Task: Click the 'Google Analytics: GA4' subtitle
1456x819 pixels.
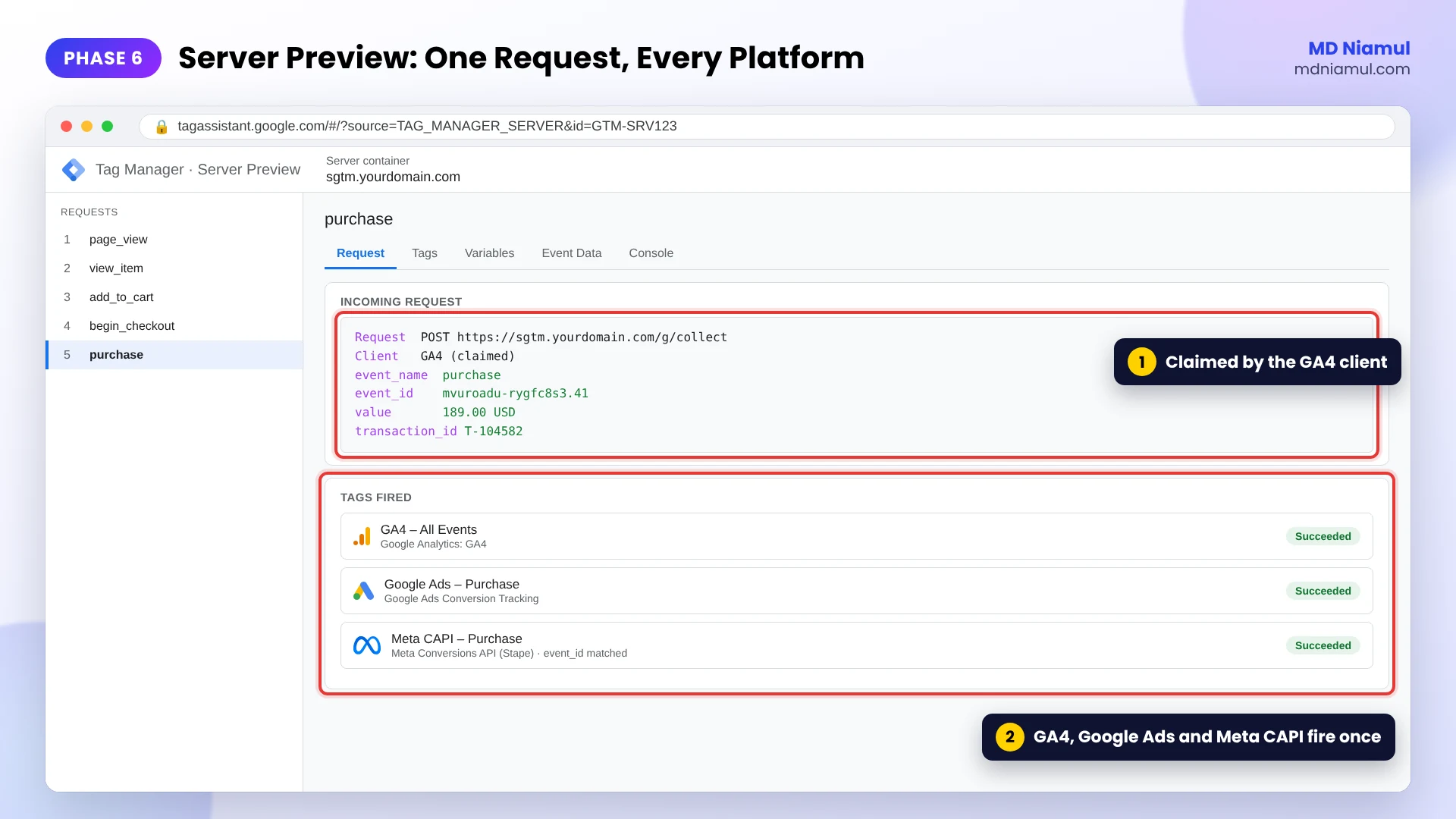Action: pyautogui.click(x=434, y=544)
